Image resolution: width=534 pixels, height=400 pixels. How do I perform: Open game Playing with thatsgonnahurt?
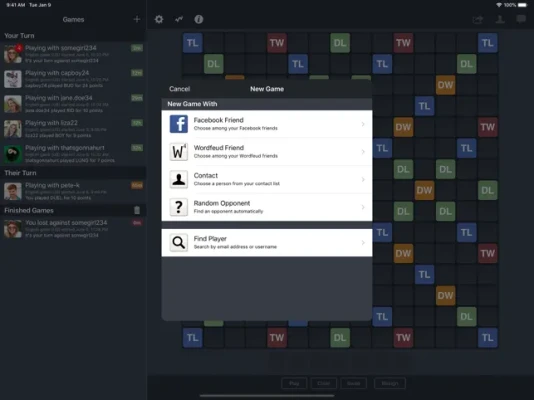[73, 154]
